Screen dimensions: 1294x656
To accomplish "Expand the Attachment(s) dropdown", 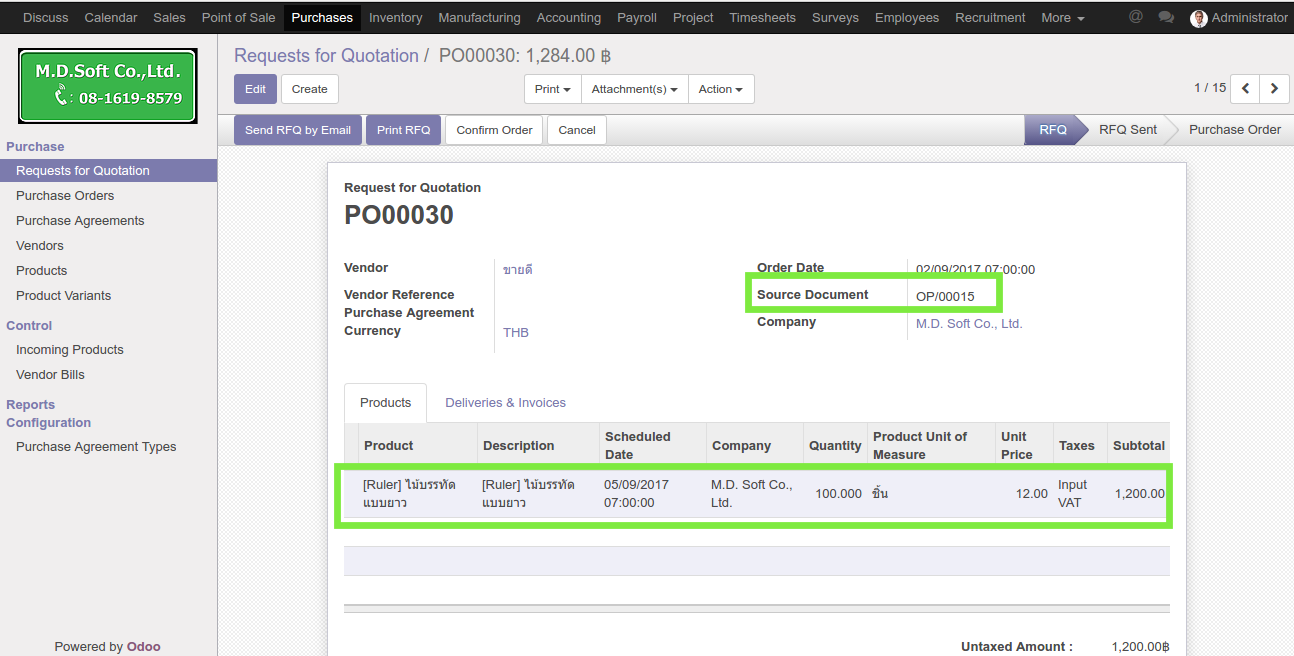I will click(634, 89).
